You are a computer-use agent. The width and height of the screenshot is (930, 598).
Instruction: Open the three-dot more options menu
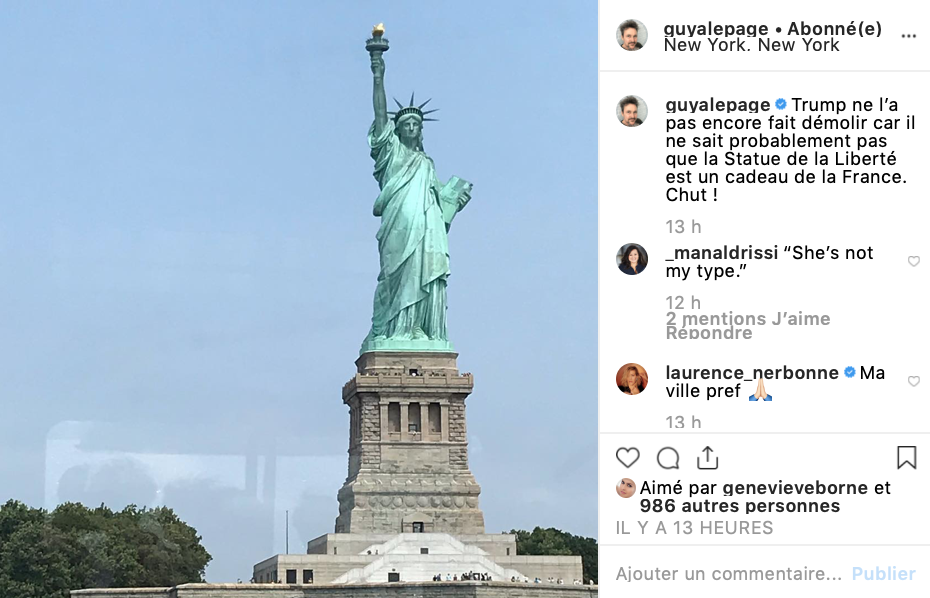click(x=909, y=36)
